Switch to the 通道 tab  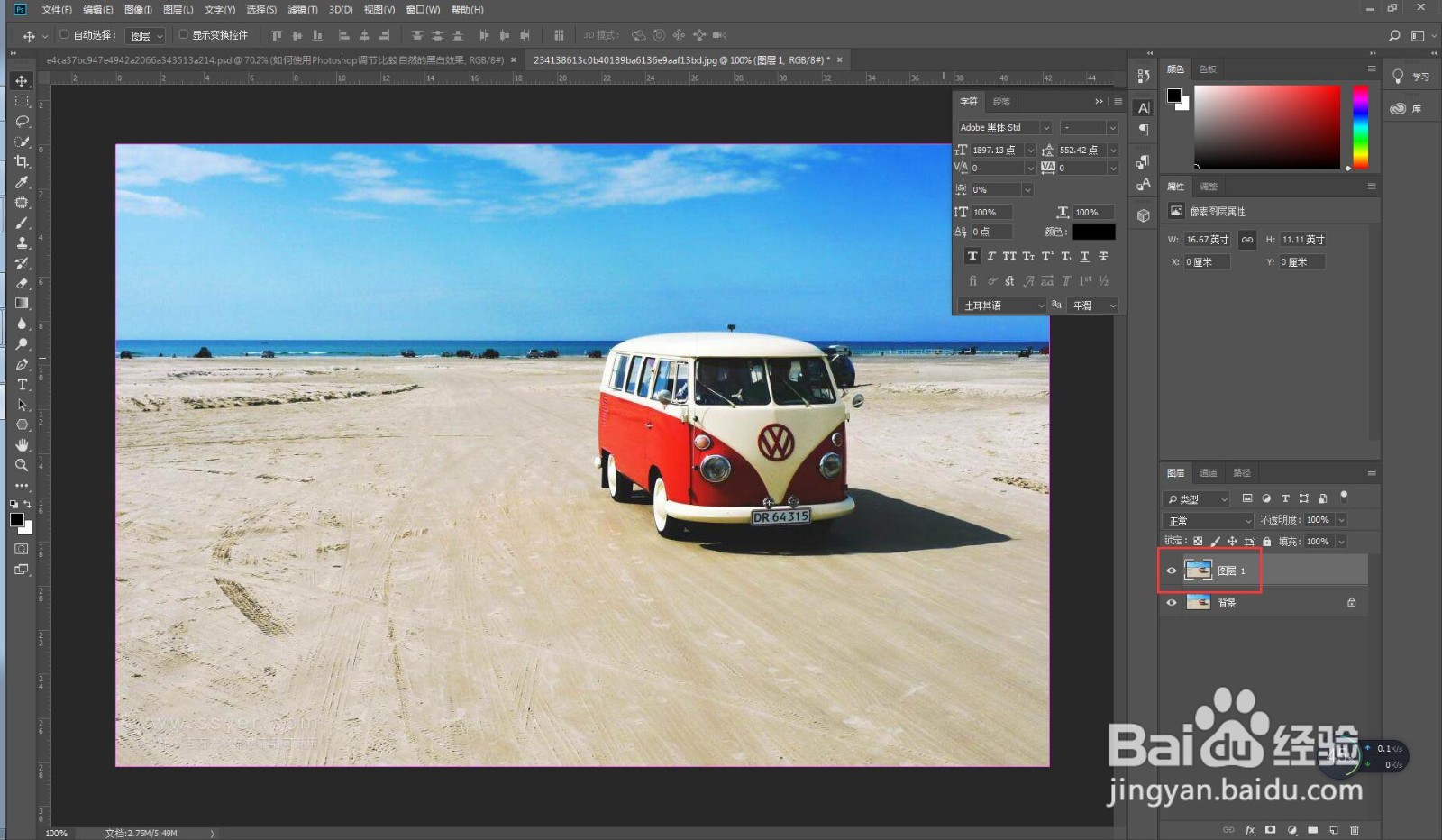(x=1209, y=473)
